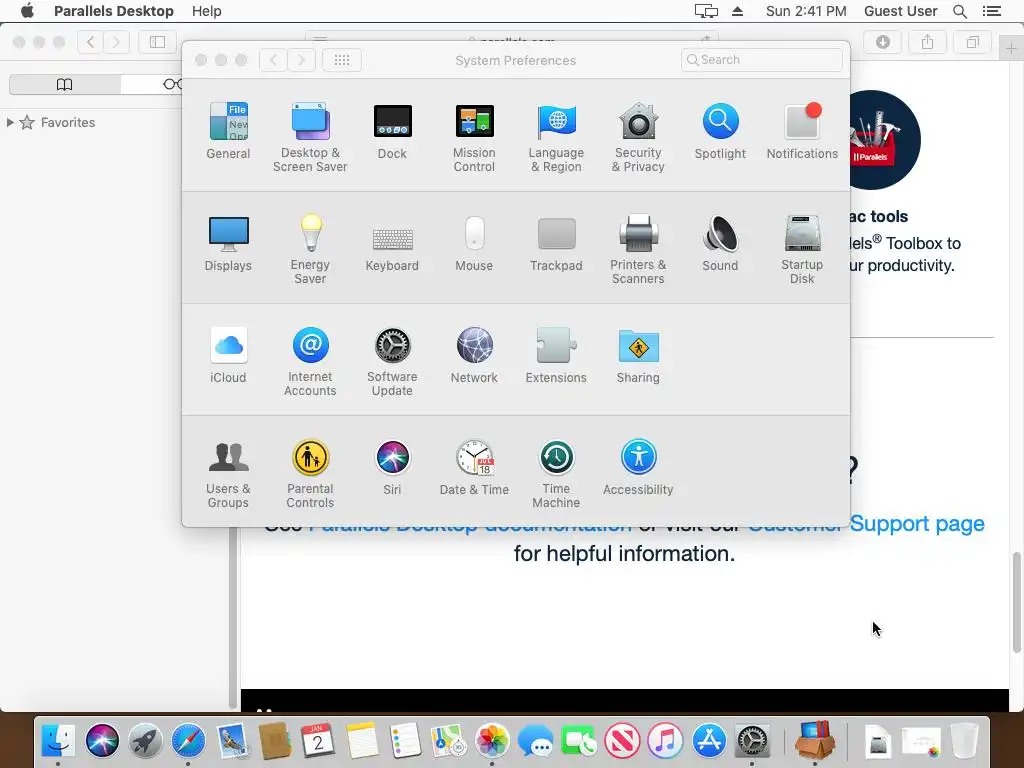Open Users & Groups preferences
Screen dimensions: 1024x768
(x=228, y=473)
